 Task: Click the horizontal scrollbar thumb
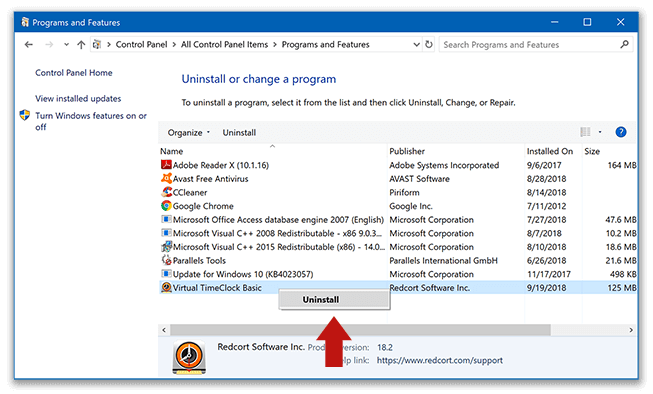[x=360, y=330]
